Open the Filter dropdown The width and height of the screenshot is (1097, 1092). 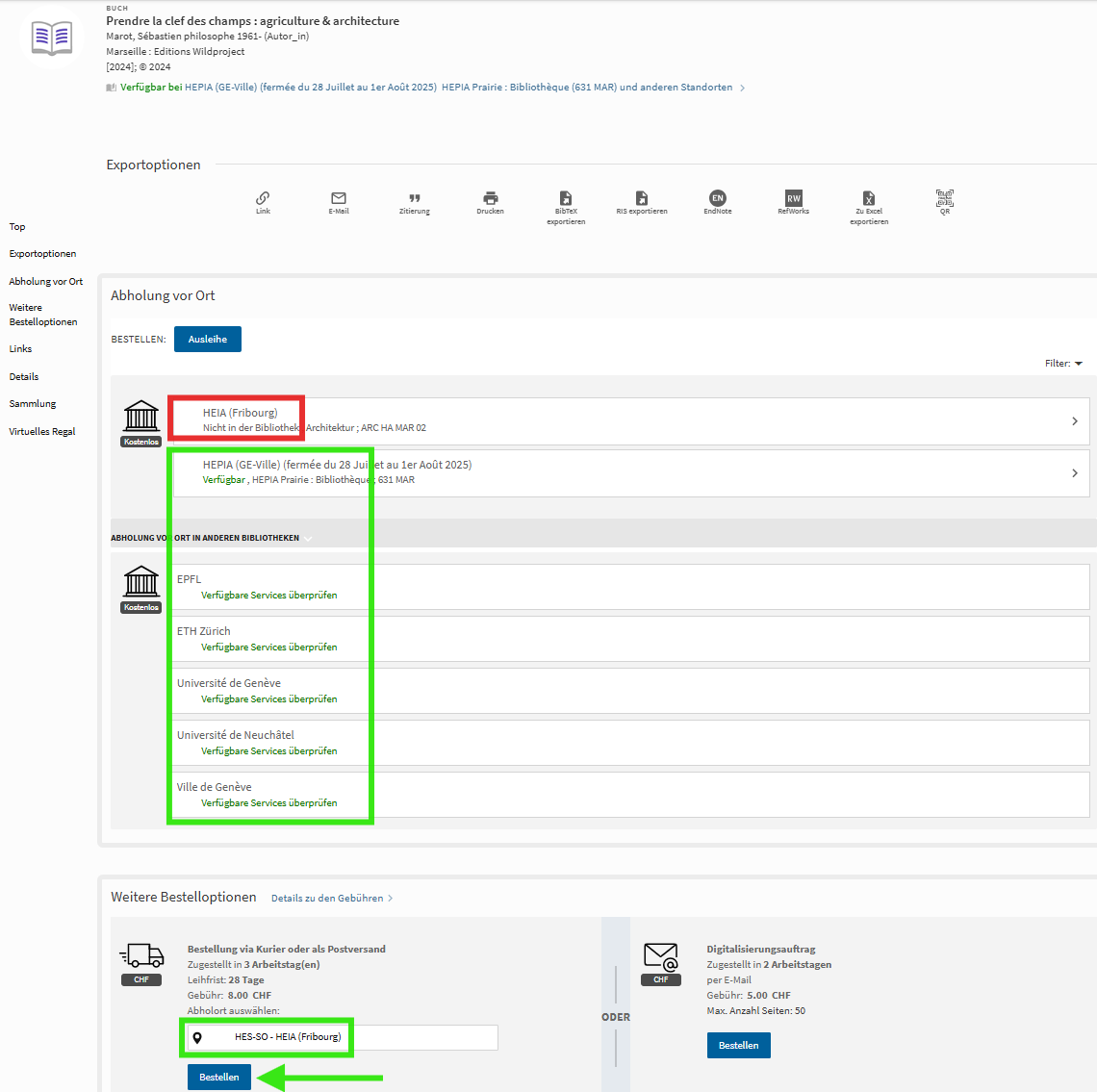pos(1063,364)
